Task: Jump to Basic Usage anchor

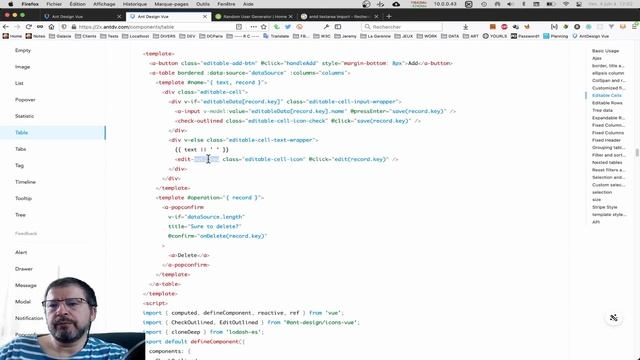Action: [605, 51]
